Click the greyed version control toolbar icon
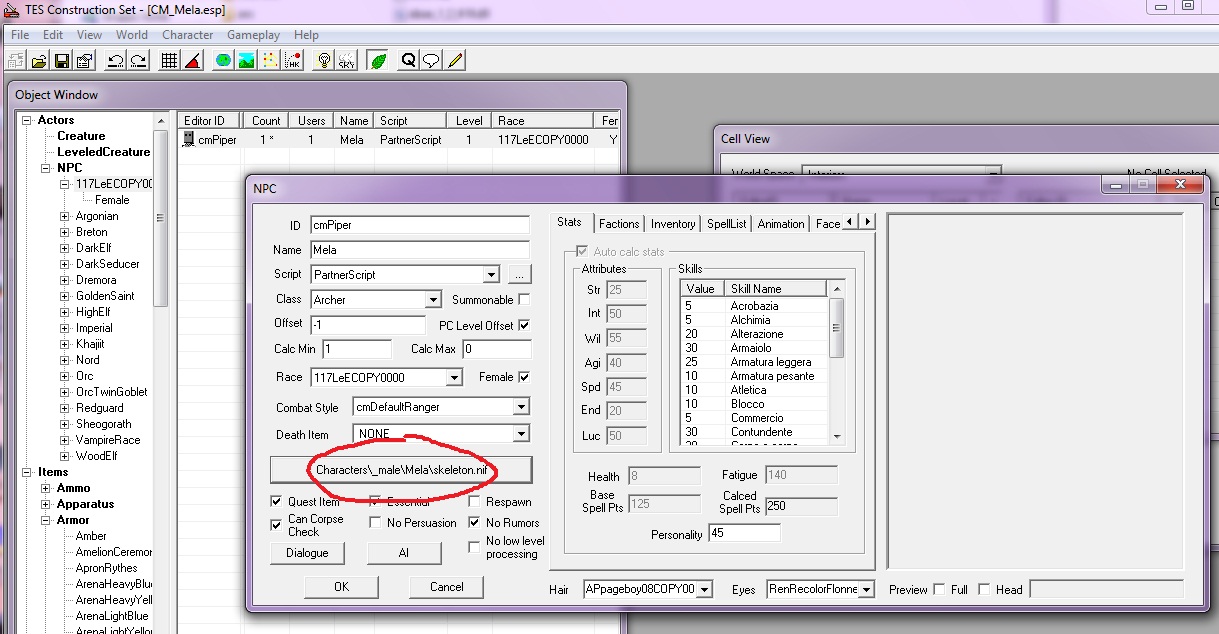The height and width of the screenshot is (634, 1219). pos(16,60)
